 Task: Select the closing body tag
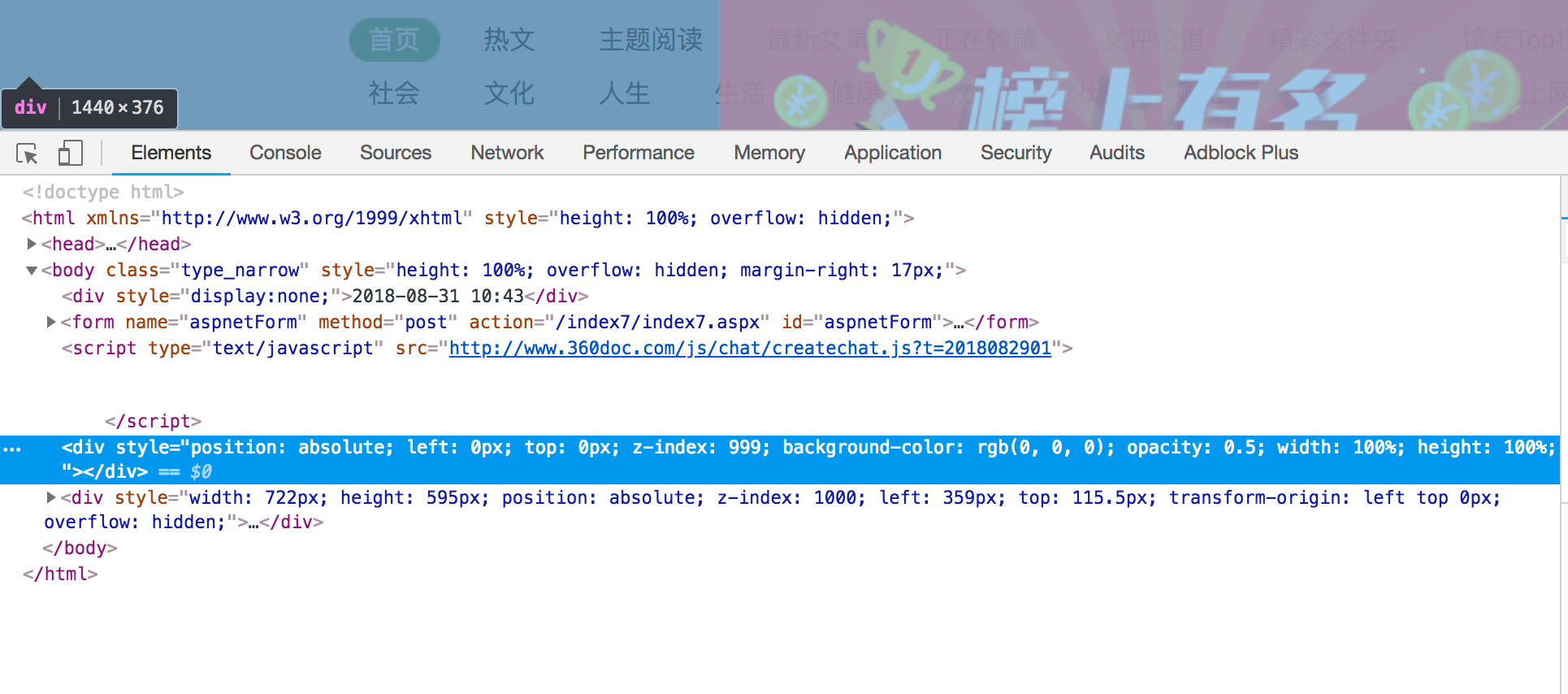click(x=80, y=549)
